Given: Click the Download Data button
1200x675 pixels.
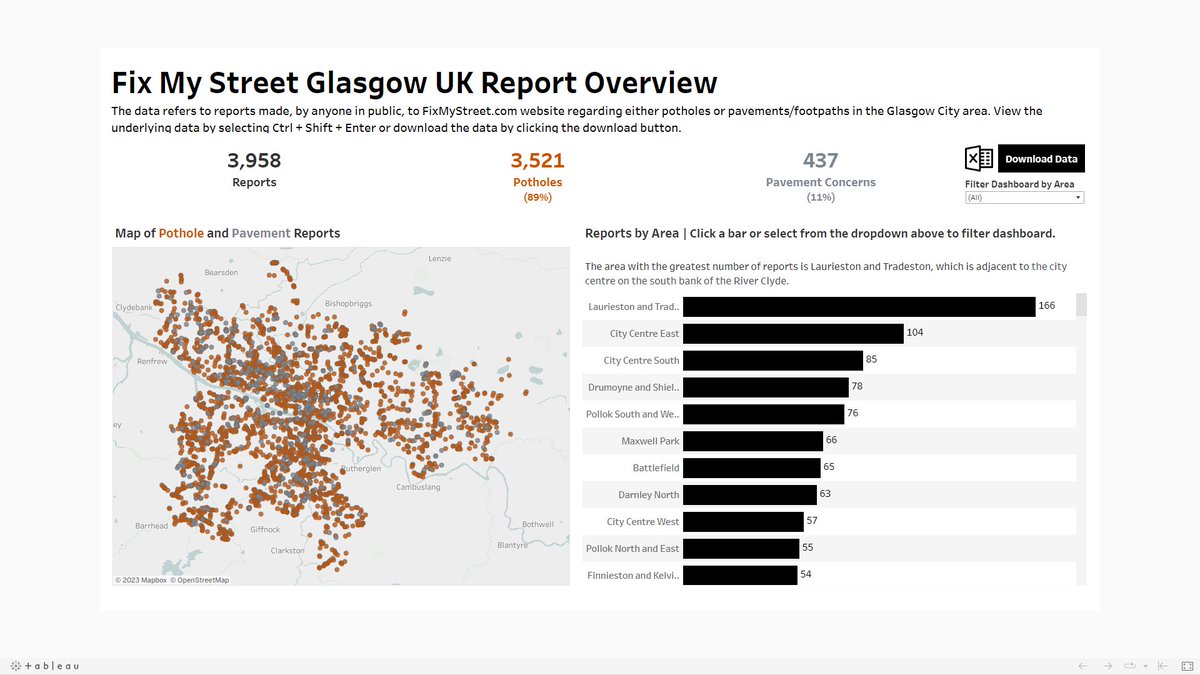Looking at the screenshot, I should (1041, 159).
